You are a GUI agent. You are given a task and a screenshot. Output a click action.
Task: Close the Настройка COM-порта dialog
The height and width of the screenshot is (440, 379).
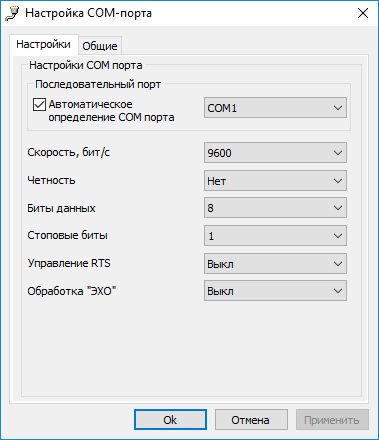[x=363, y=13]
